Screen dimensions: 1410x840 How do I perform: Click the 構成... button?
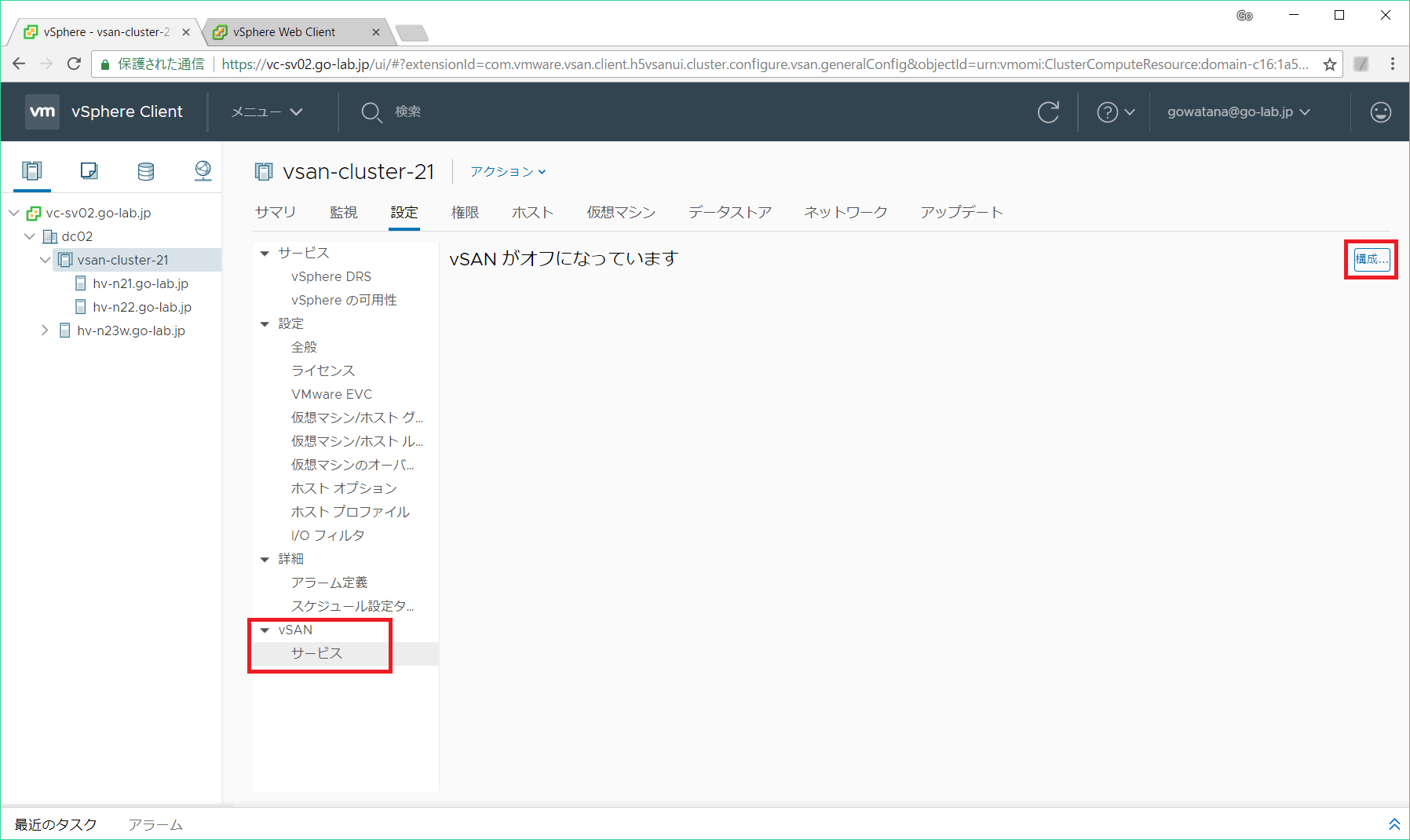[1372, 259]
